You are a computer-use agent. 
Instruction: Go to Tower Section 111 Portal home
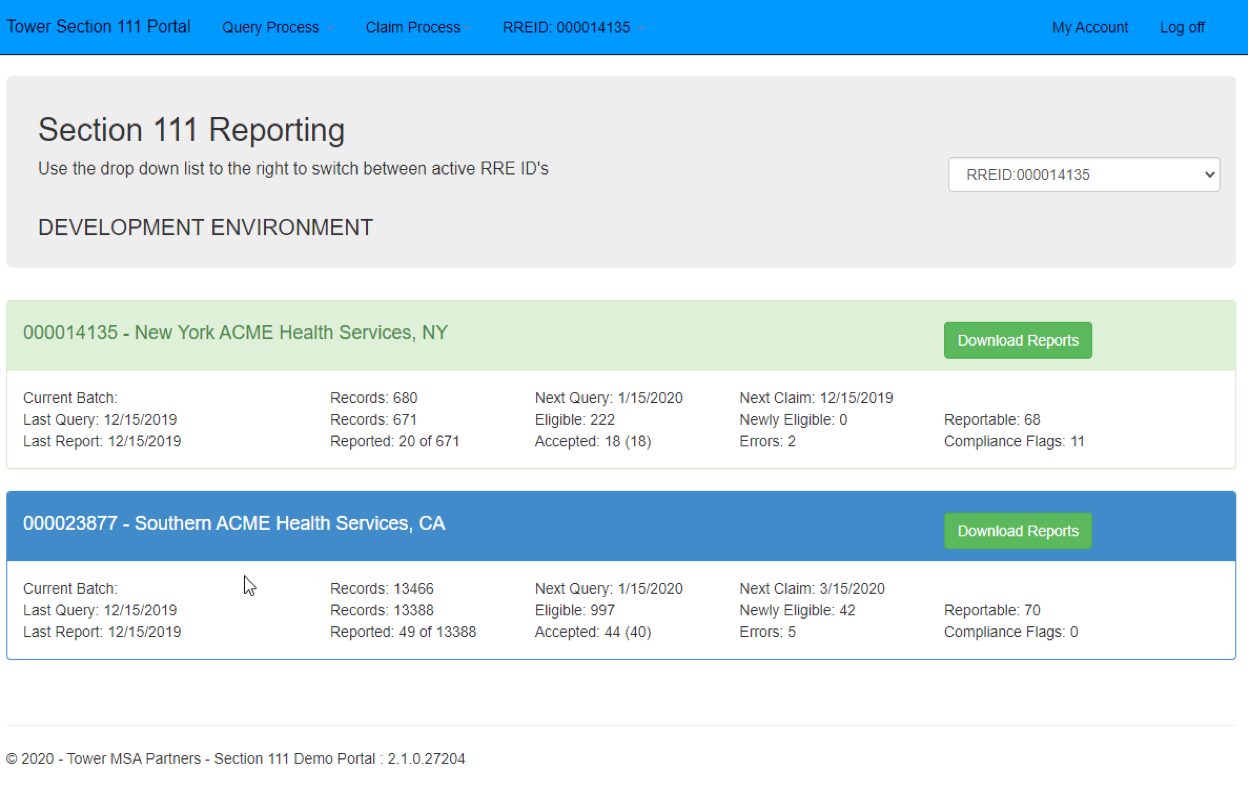(97, 27)
